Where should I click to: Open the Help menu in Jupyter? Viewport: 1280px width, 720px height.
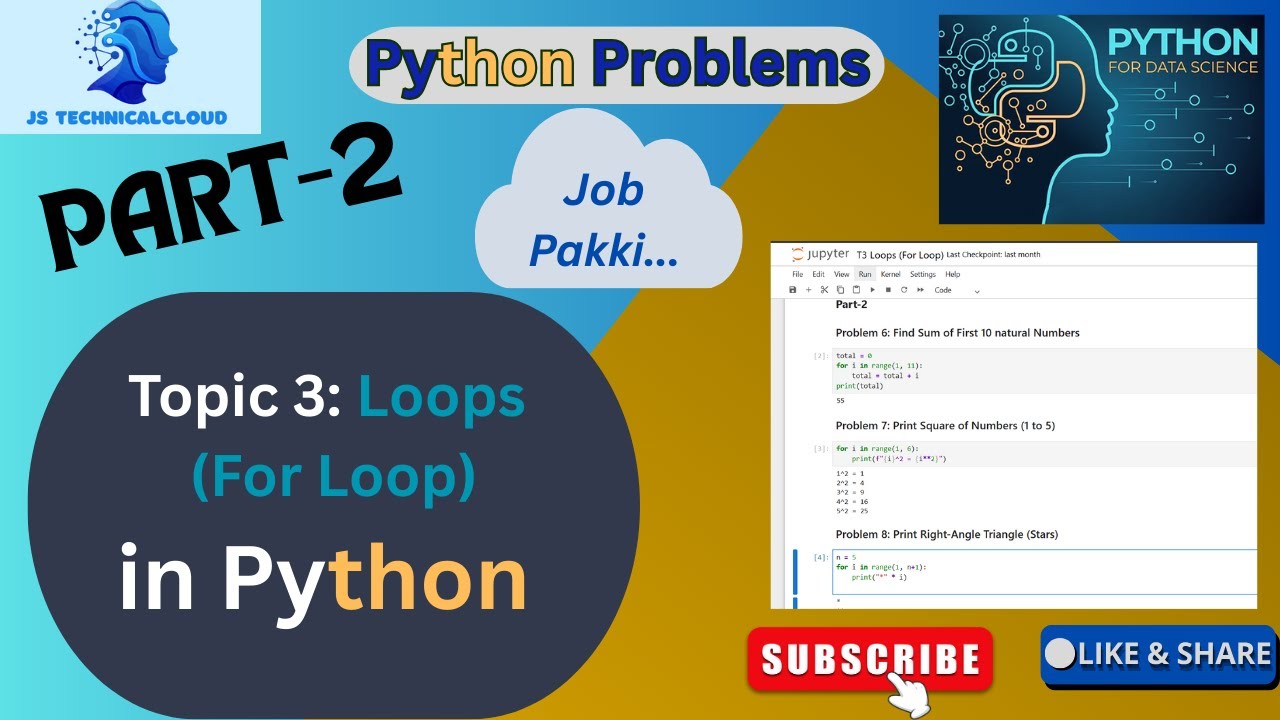(x=953, y=274)
